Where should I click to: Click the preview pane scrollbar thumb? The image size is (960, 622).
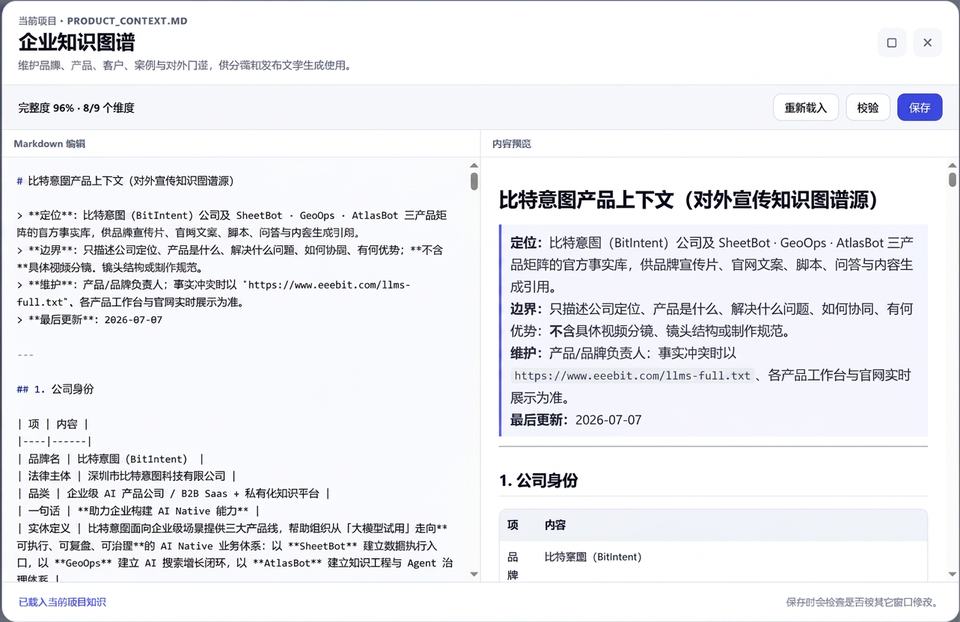[952, 179]
